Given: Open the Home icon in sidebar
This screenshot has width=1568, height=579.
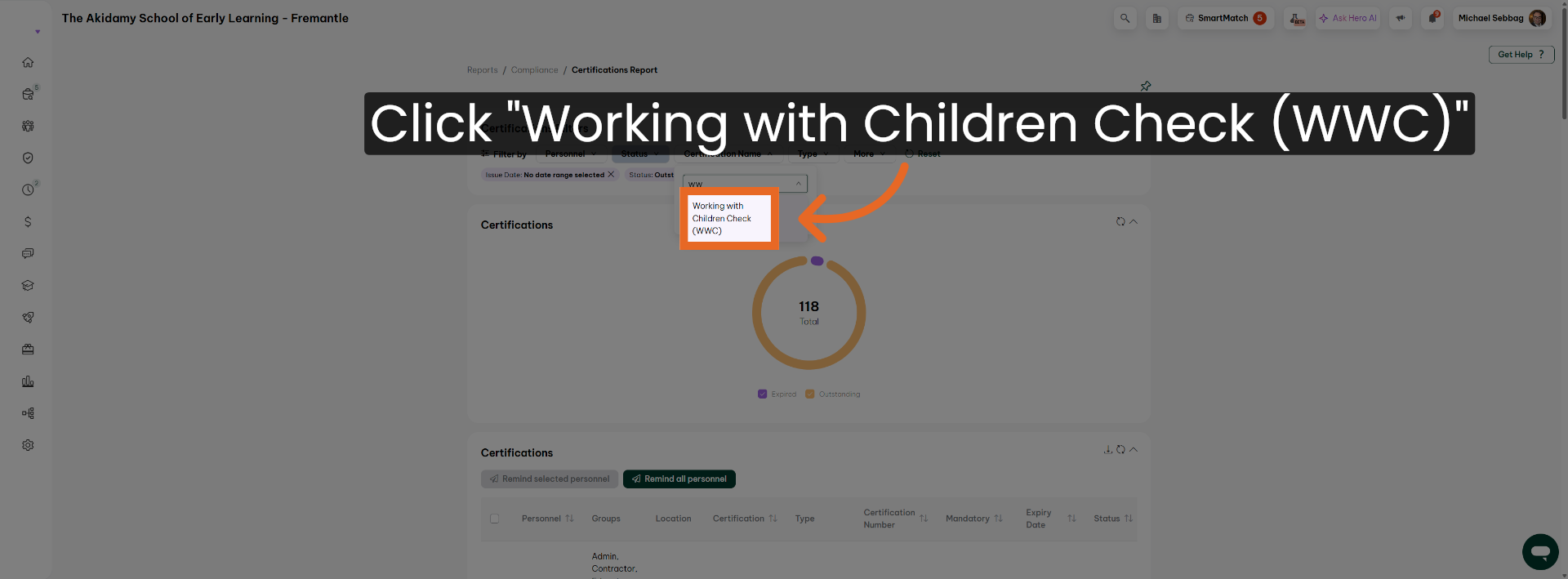Looking at the screenshot, I should (28, 62).
